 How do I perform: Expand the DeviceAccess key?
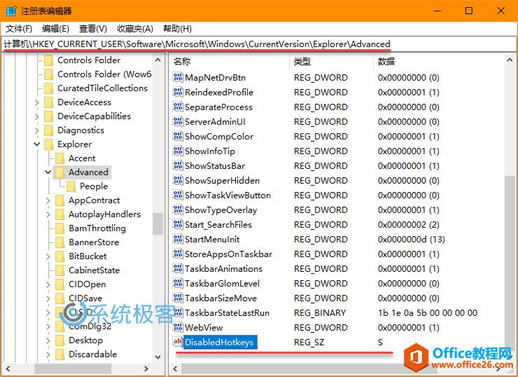(x=37, y=102)
